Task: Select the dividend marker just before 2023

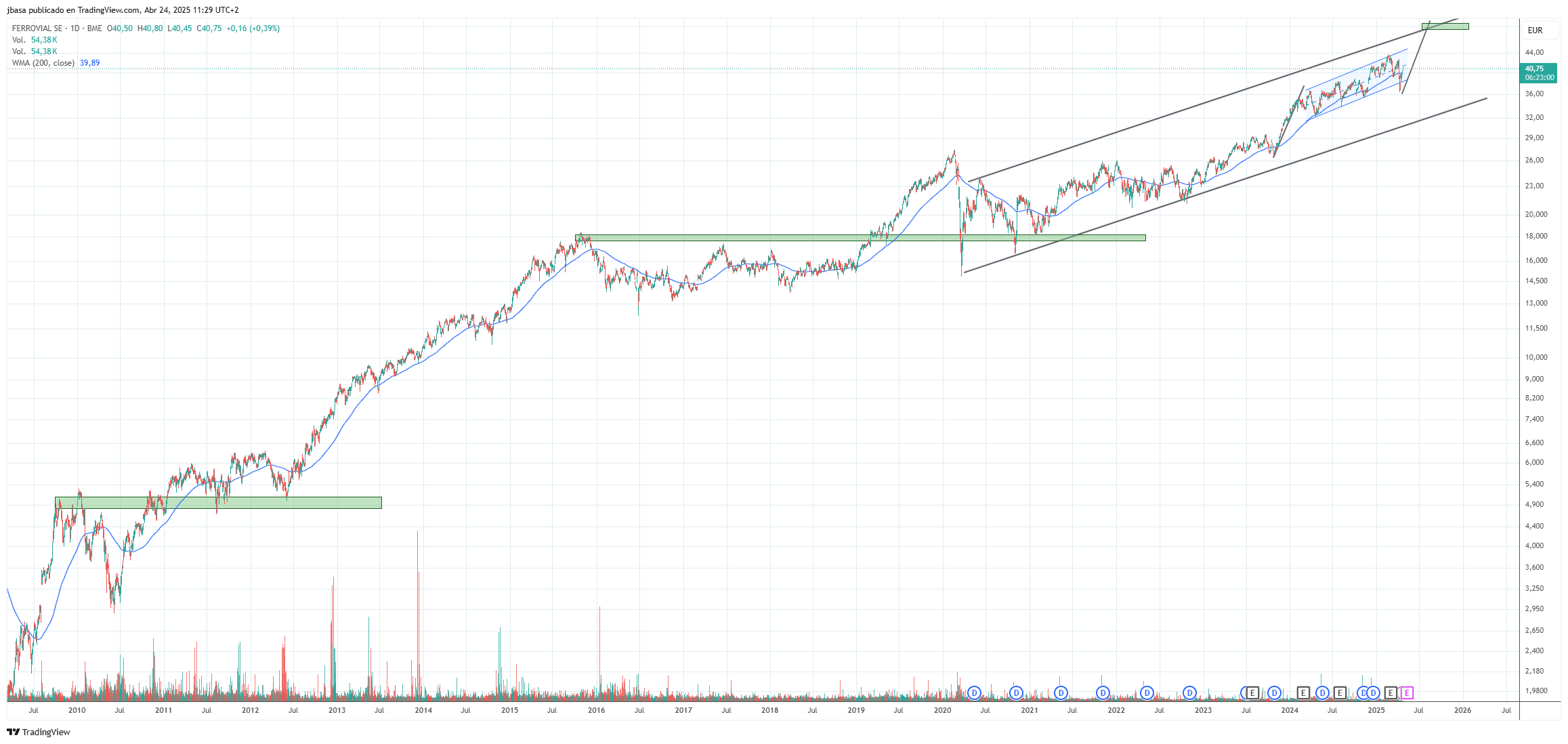Action: click(1189, 693)
